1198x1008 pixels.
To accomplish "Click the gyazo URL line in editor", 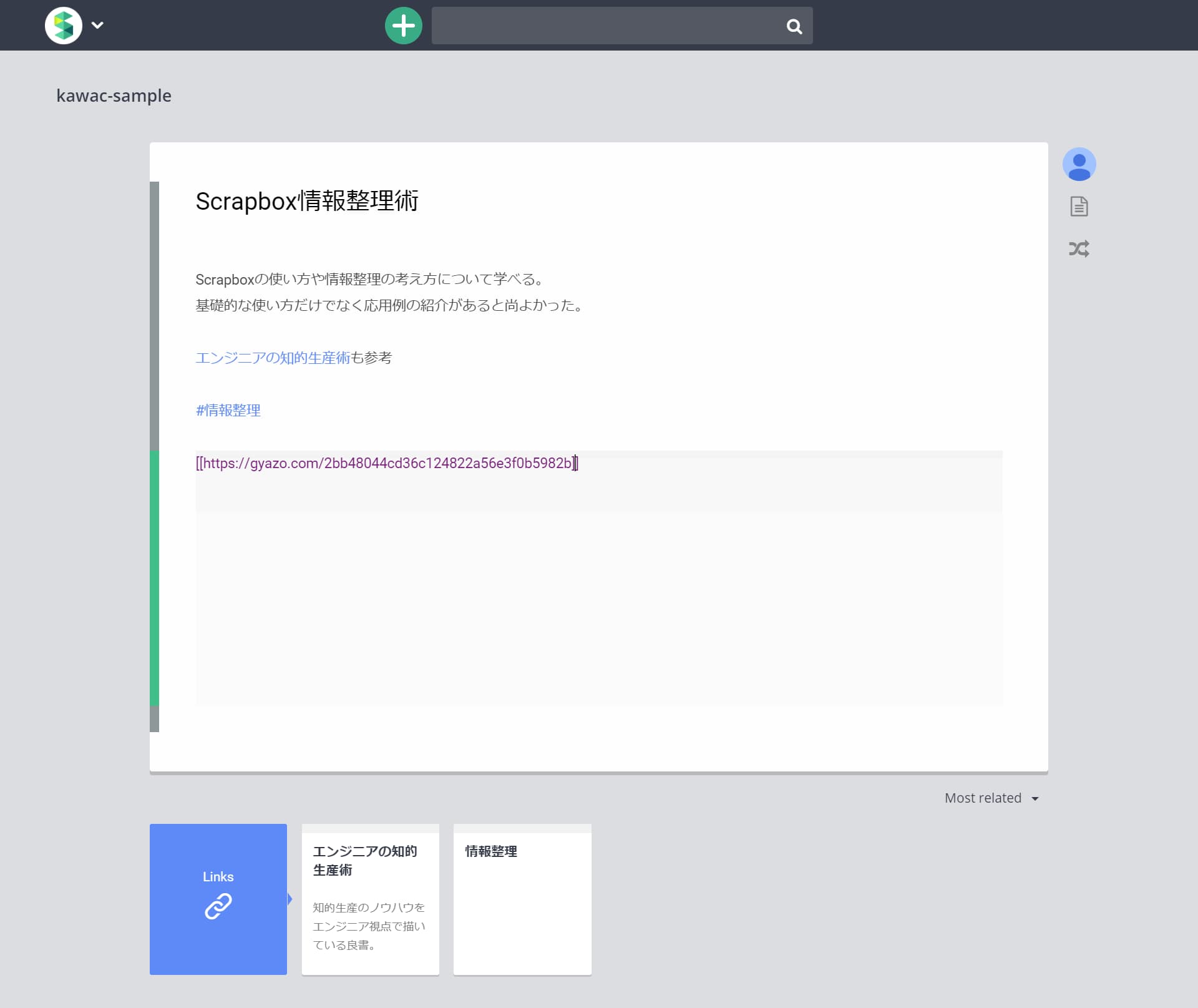I will tap(387, 463).
